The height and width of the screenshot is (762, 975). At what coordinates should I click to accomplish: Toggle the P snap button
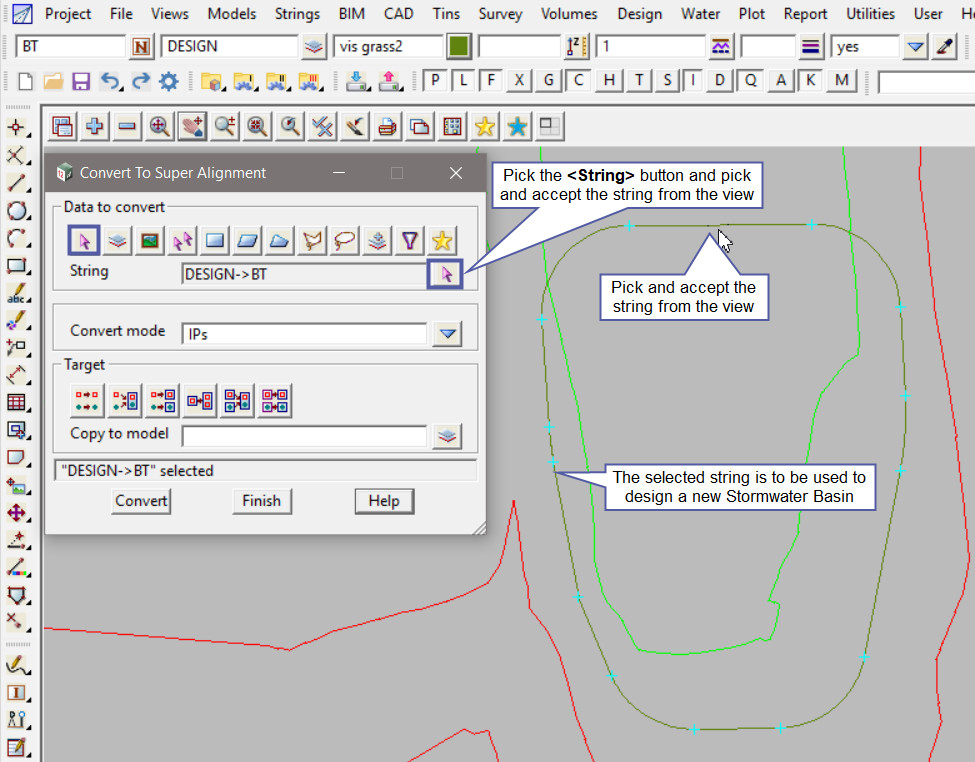(436, 81)
